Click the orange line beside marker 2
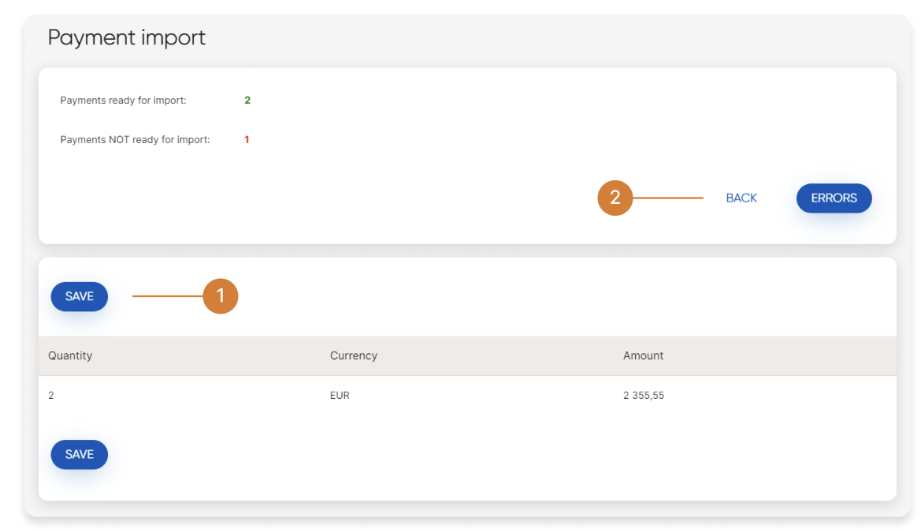924x530 pixels. (668, 198)
